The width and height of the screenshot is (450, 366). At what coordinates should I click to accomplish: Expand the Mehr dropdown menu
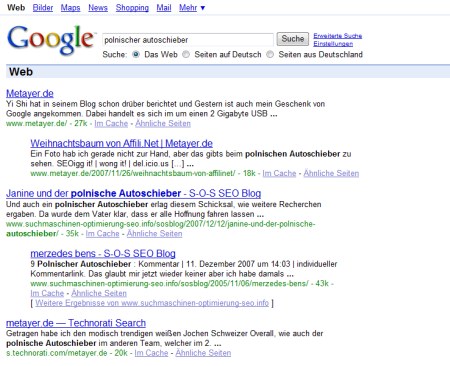192,8
